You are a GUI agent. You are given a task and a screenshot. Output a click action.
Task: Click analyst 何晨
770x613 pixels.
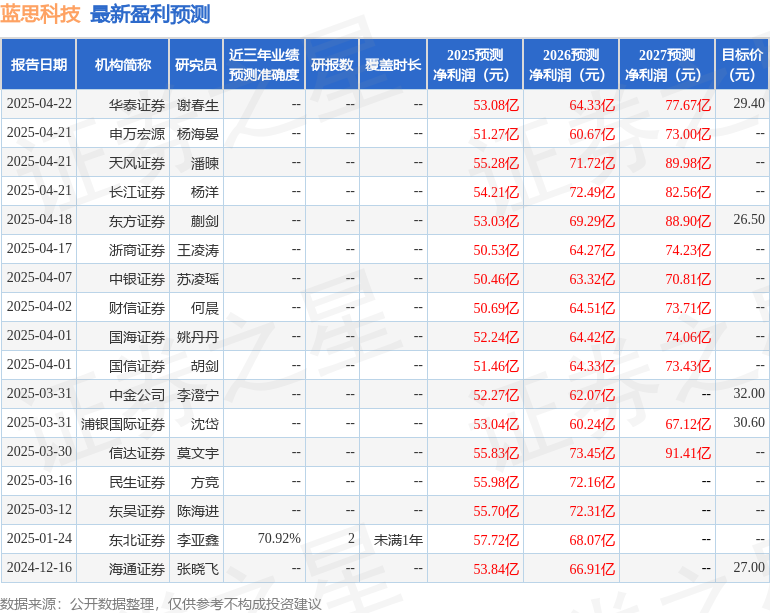[205, 308]
